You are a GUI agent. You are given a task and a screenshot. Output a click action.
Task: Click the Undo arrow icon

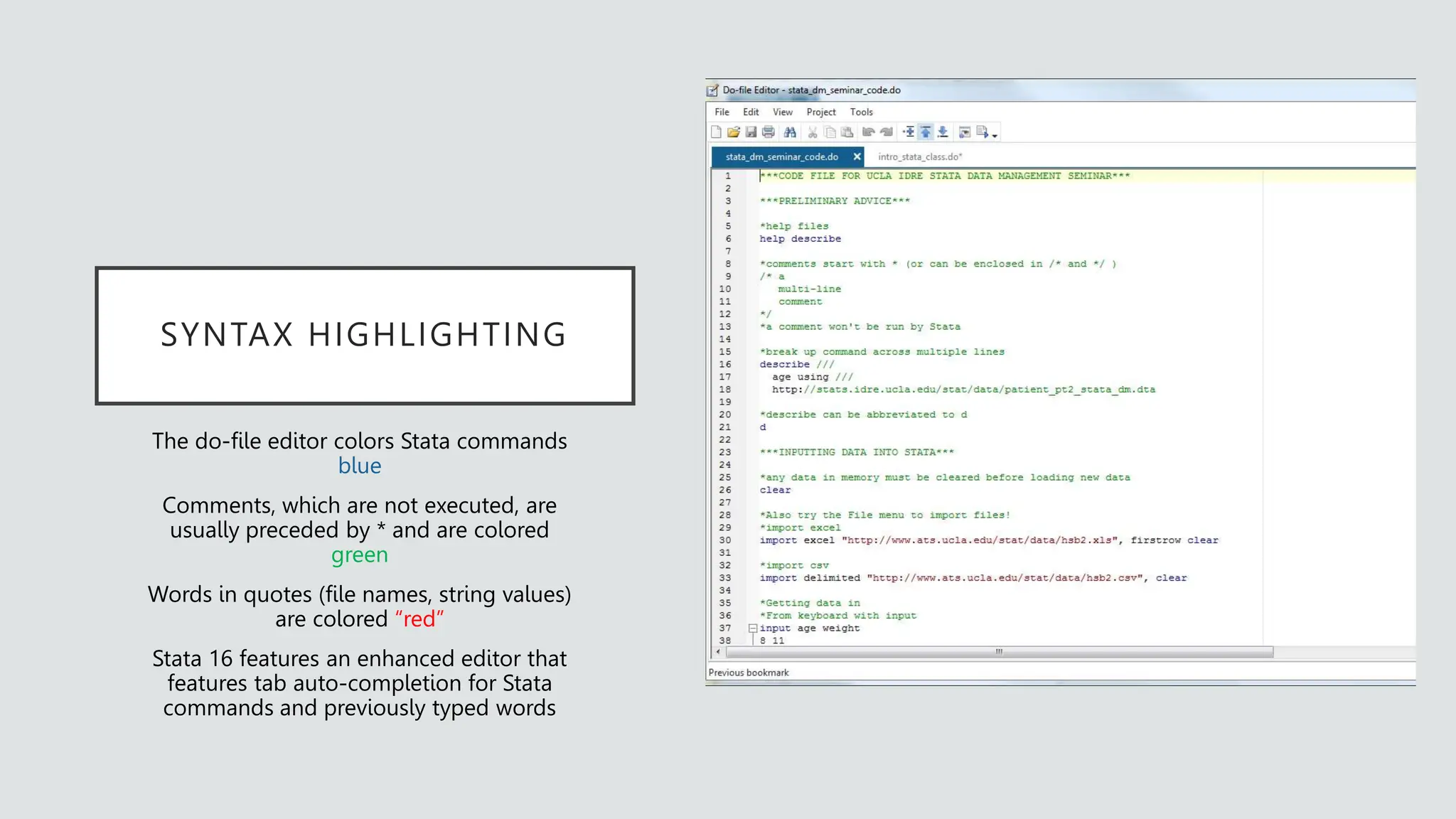(868, 132)
